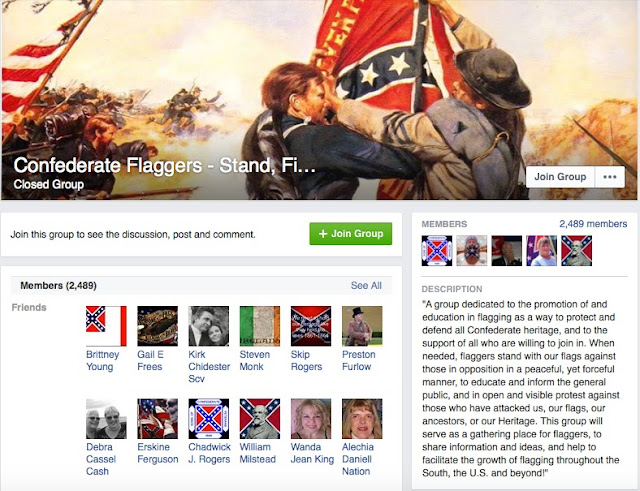The image size is (640, 491).
Task: Click the green Join Group button
Action: 351,233
